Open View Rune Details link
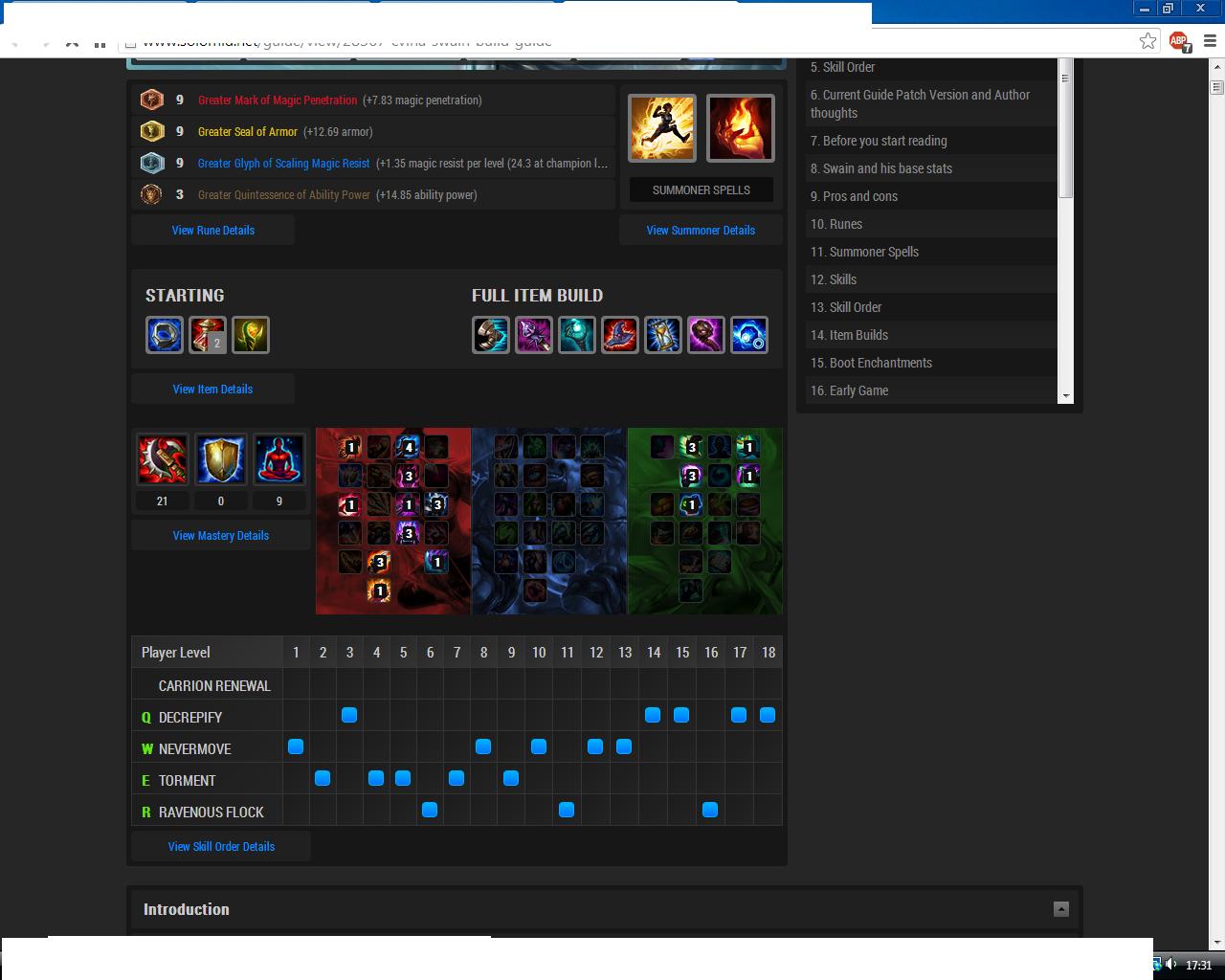This screenshot has width=1225, height=980. click(x=212, y=230)
